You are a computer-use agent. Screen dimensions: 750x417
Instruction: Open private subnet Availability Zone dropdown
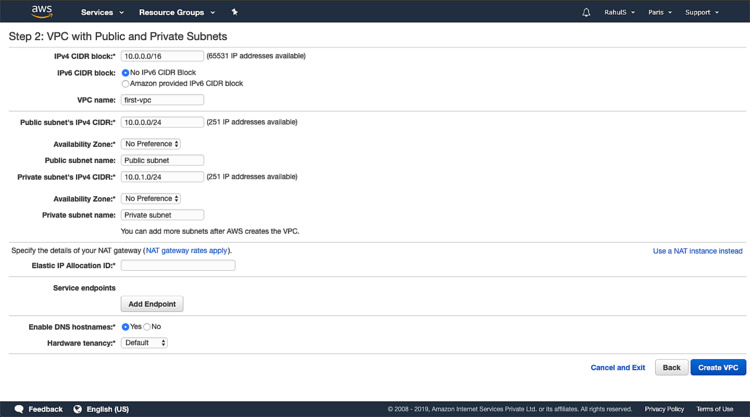(151, 198)
